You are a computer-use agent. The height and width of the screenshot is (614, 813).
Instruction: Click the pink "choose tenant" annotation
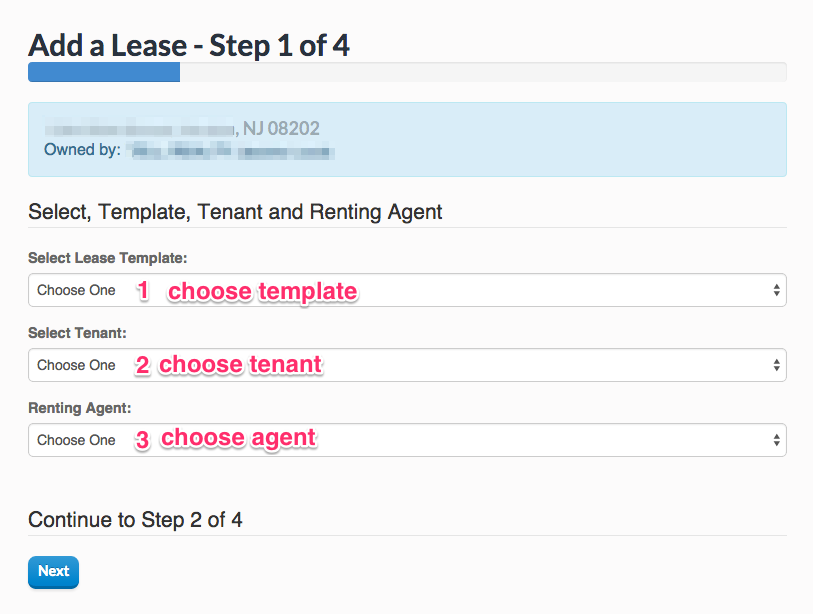click(x=240, y=365)
